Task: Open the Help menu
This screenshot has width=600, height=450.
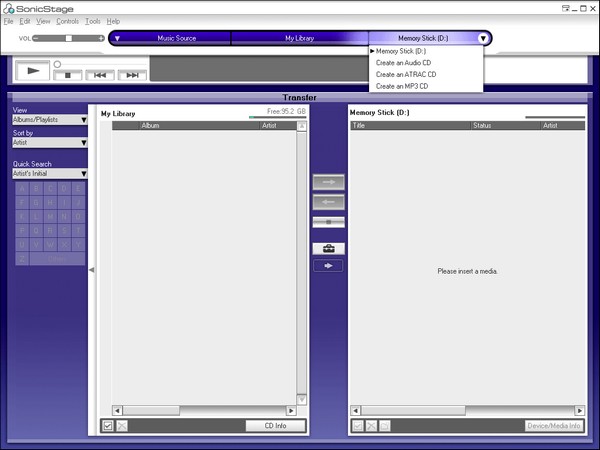Action: (x=113, y=21)
